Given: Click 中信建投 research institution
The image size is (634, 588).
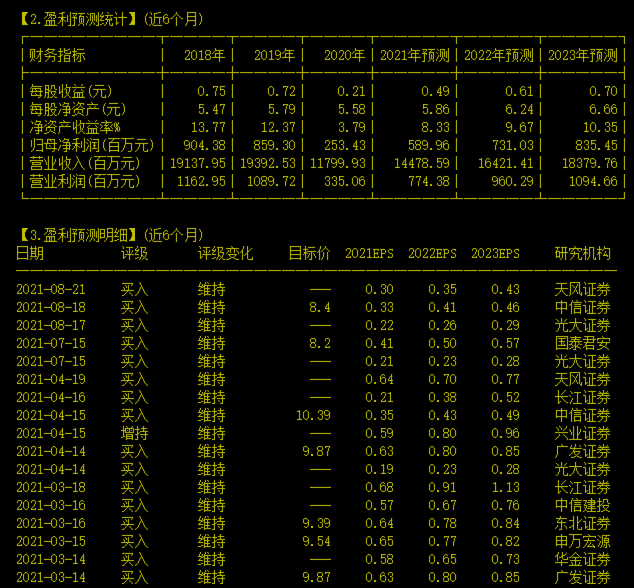Looking at the screenshot, I should pos(582,506).
